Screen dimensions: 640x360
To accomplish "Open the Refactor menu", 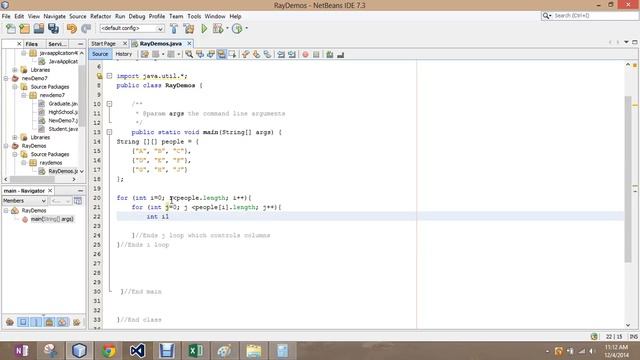I will tap(100, 16).
